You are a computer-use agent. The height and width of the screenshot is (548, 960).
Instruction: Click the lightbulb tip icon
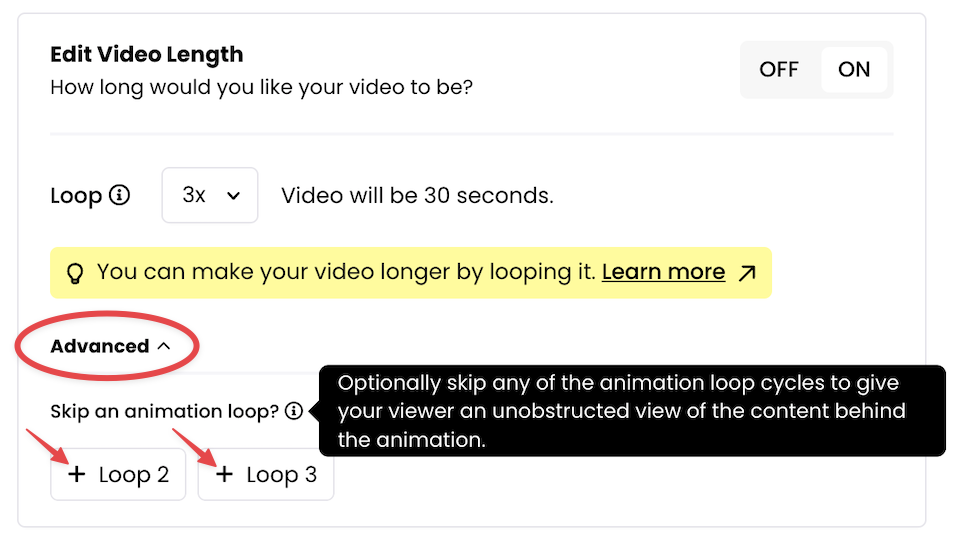pyautogui.click(x=75, y=273)
